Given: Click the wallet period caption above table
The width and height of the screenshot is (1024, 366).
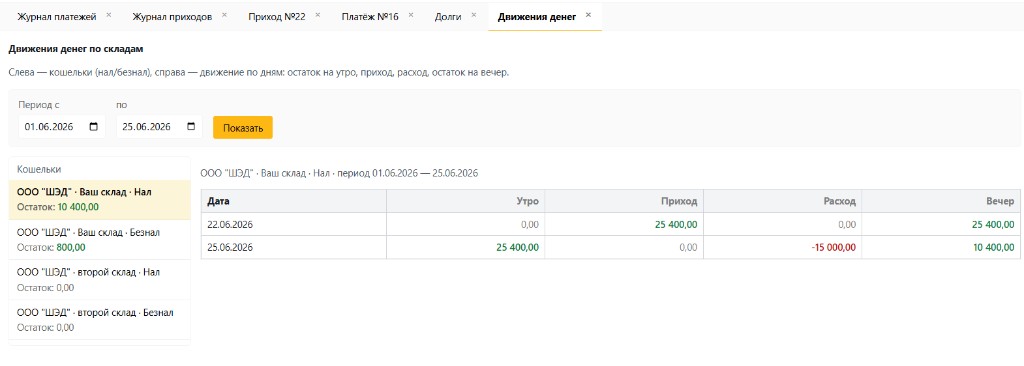Looking at the screenshot, I should [x=340, y=173].
